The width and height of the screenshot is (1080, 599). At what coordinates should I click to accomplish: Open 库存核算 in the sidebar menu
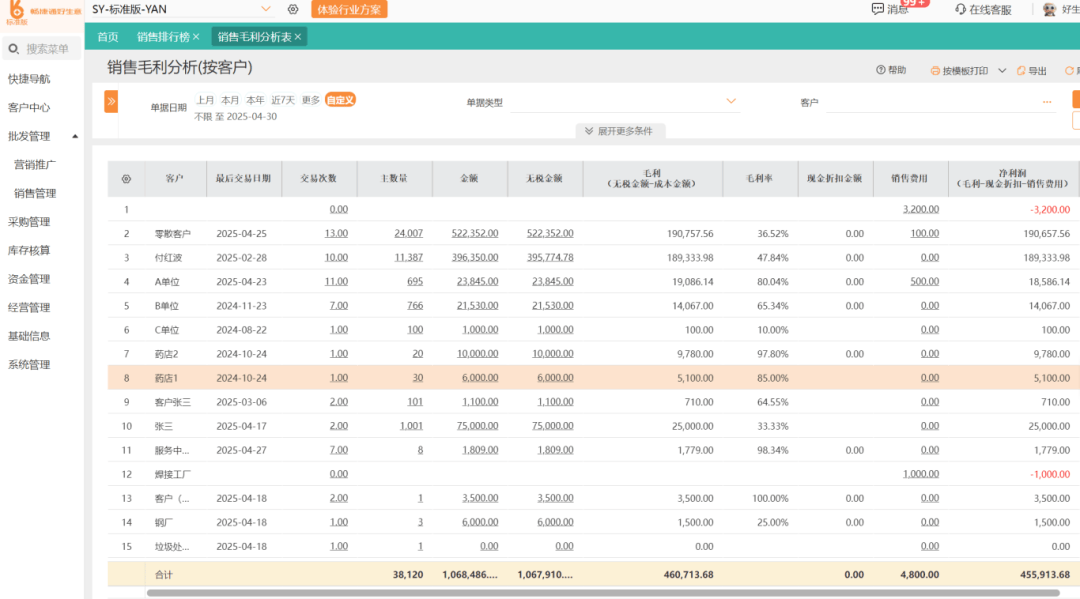[x=29, y=250]
